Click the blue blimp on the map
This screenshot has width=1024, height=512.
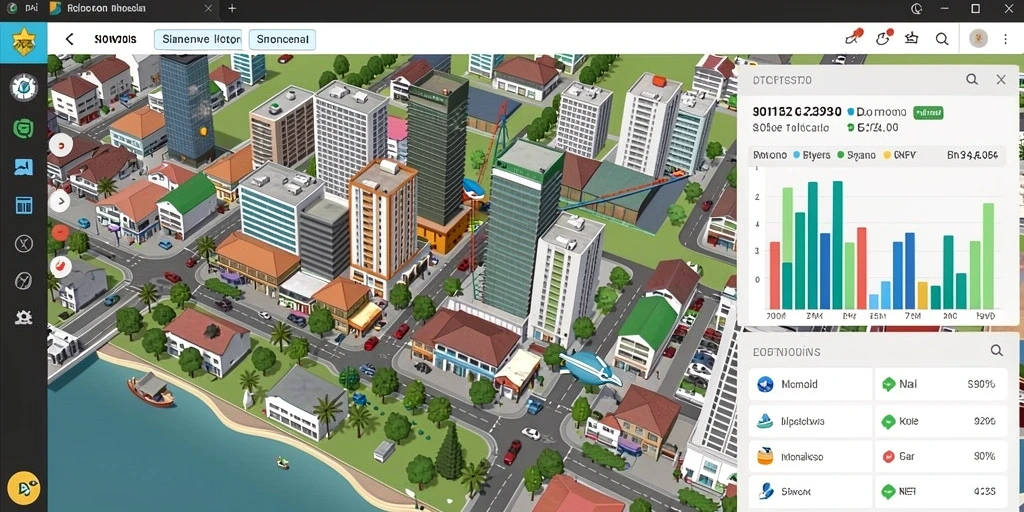(591, 368)
